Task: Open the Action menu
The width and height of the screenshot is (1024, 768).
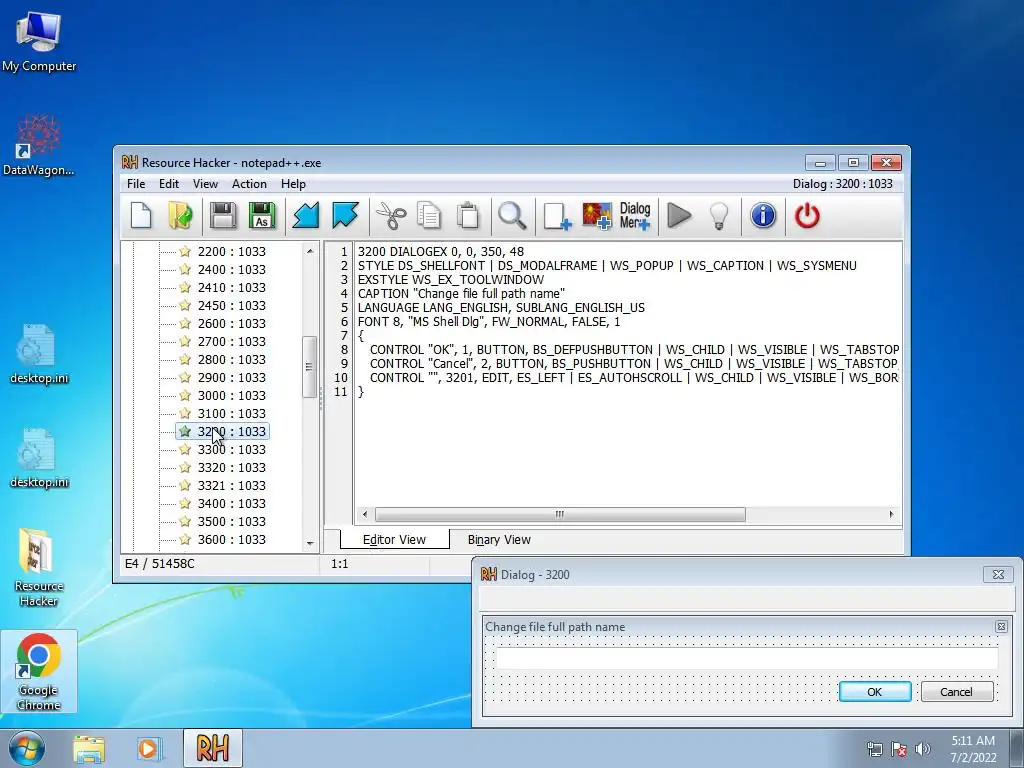Action: [249, 184]
